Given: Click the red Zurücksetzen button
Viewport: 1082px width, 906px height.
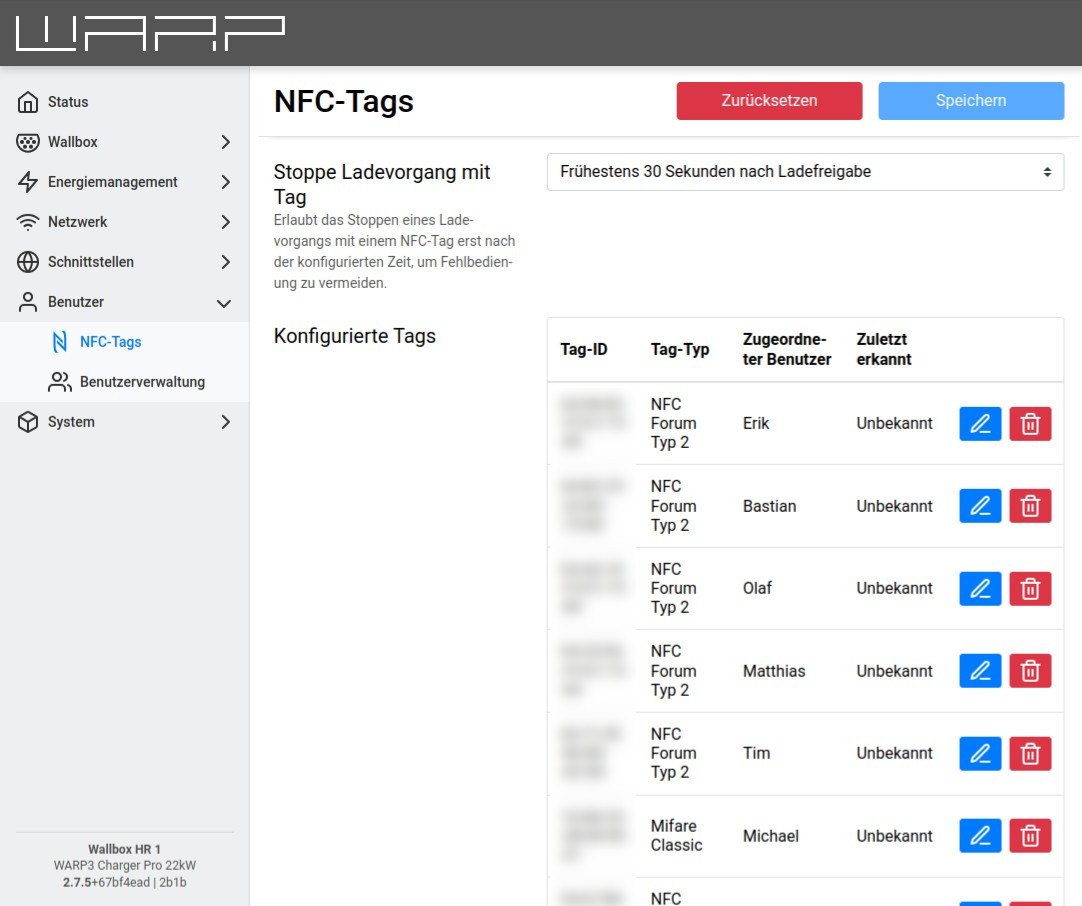Looking at the screenshot, I should (x=769, y=101).
